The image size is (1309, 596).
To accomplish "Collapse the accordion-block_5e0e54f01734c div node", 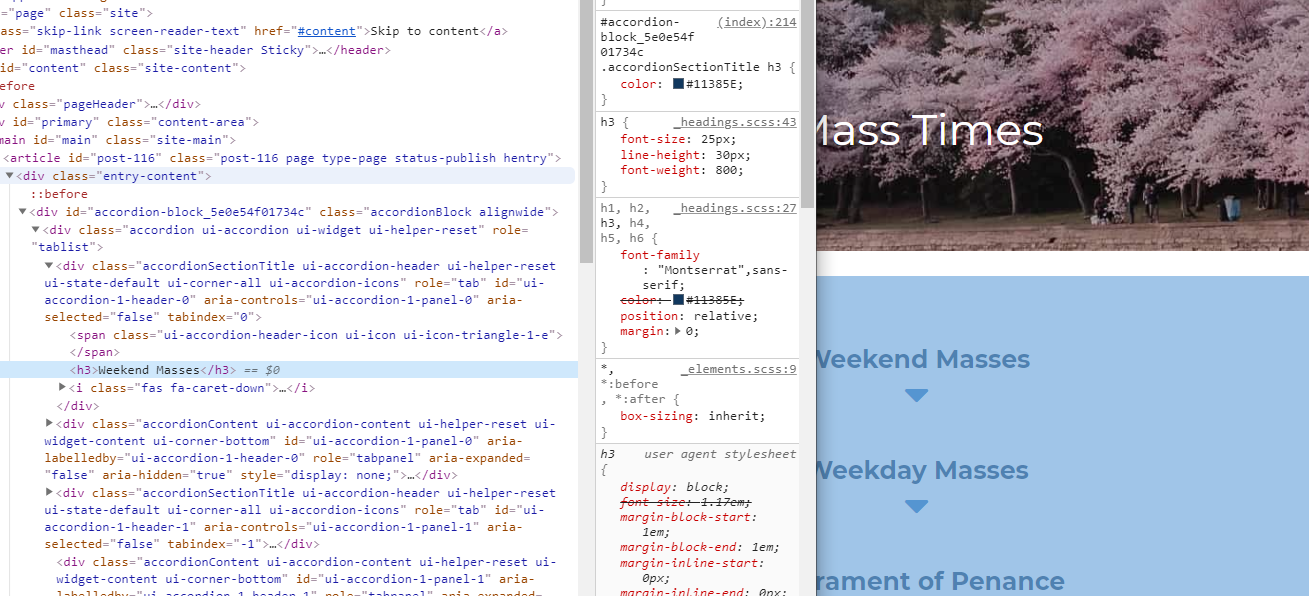I will pos(23,212).
